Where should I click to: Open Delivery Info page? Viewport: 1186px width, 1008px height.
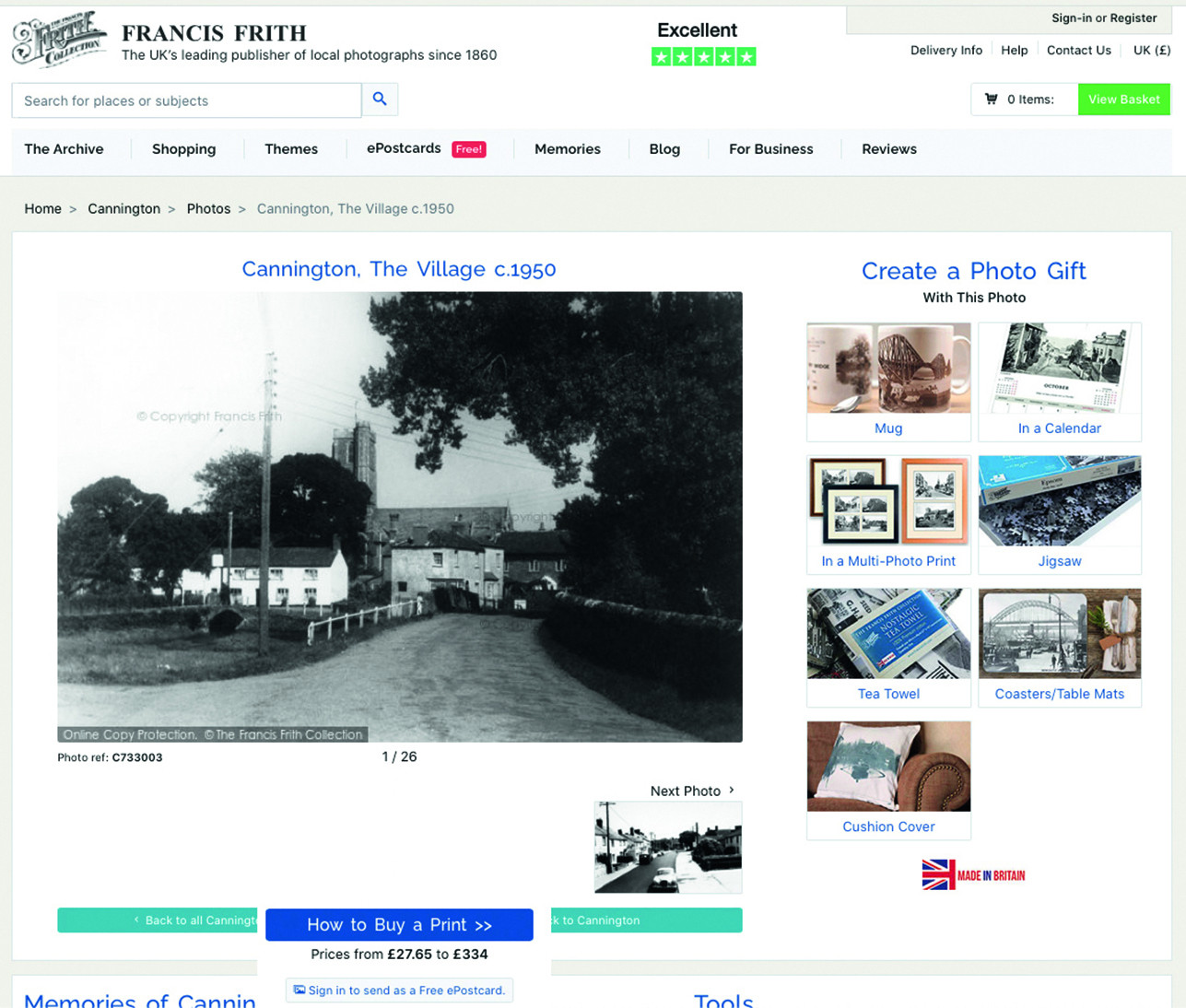click(x=946, y=51)
